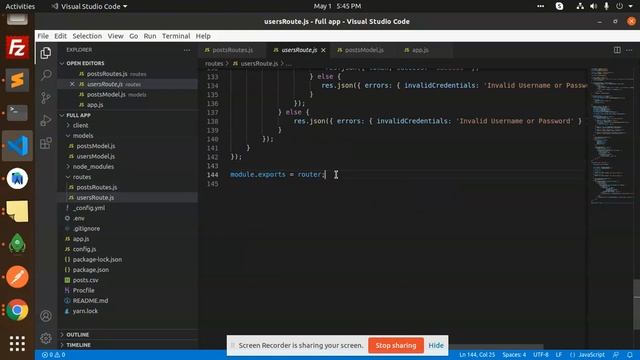Open the Selection menu
Screen dimensions: 640x360
(x=87, y=36)
